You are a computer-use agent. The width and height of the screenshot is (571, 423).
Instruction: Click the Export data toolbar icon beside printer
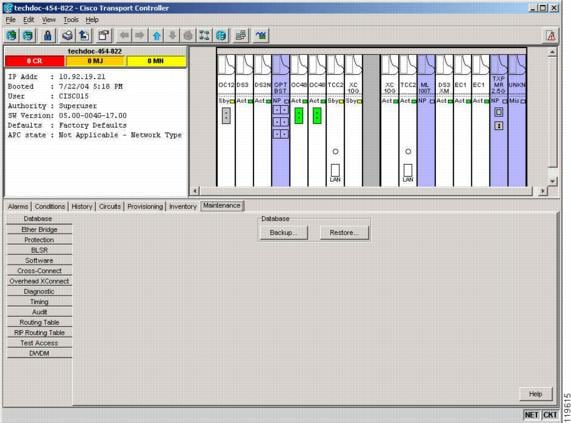(x=84, y=35)
